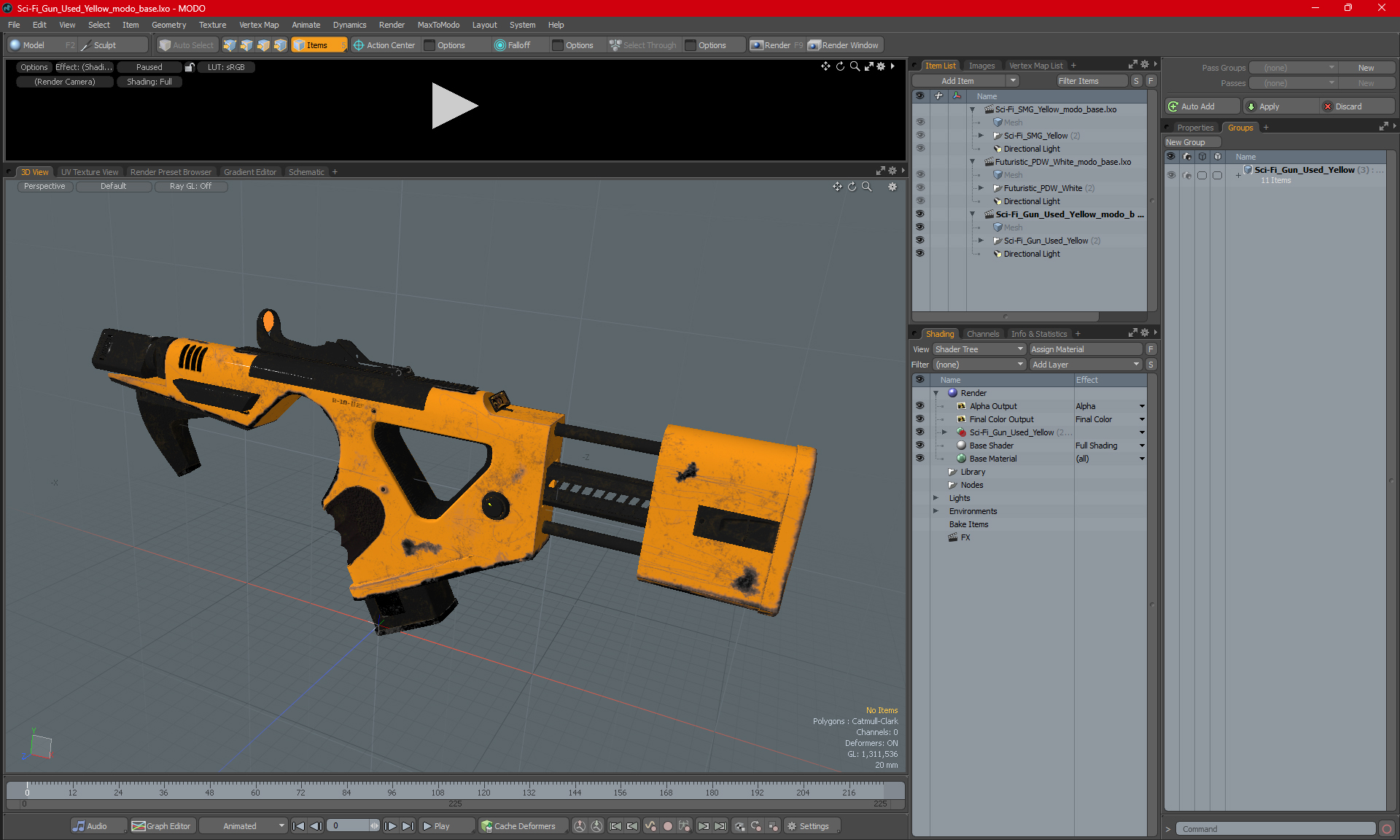The height and width of the screenshot is (840, 1400).
Task: Click viewport zoom magnifier icon
Action: (x=867, y=187)
